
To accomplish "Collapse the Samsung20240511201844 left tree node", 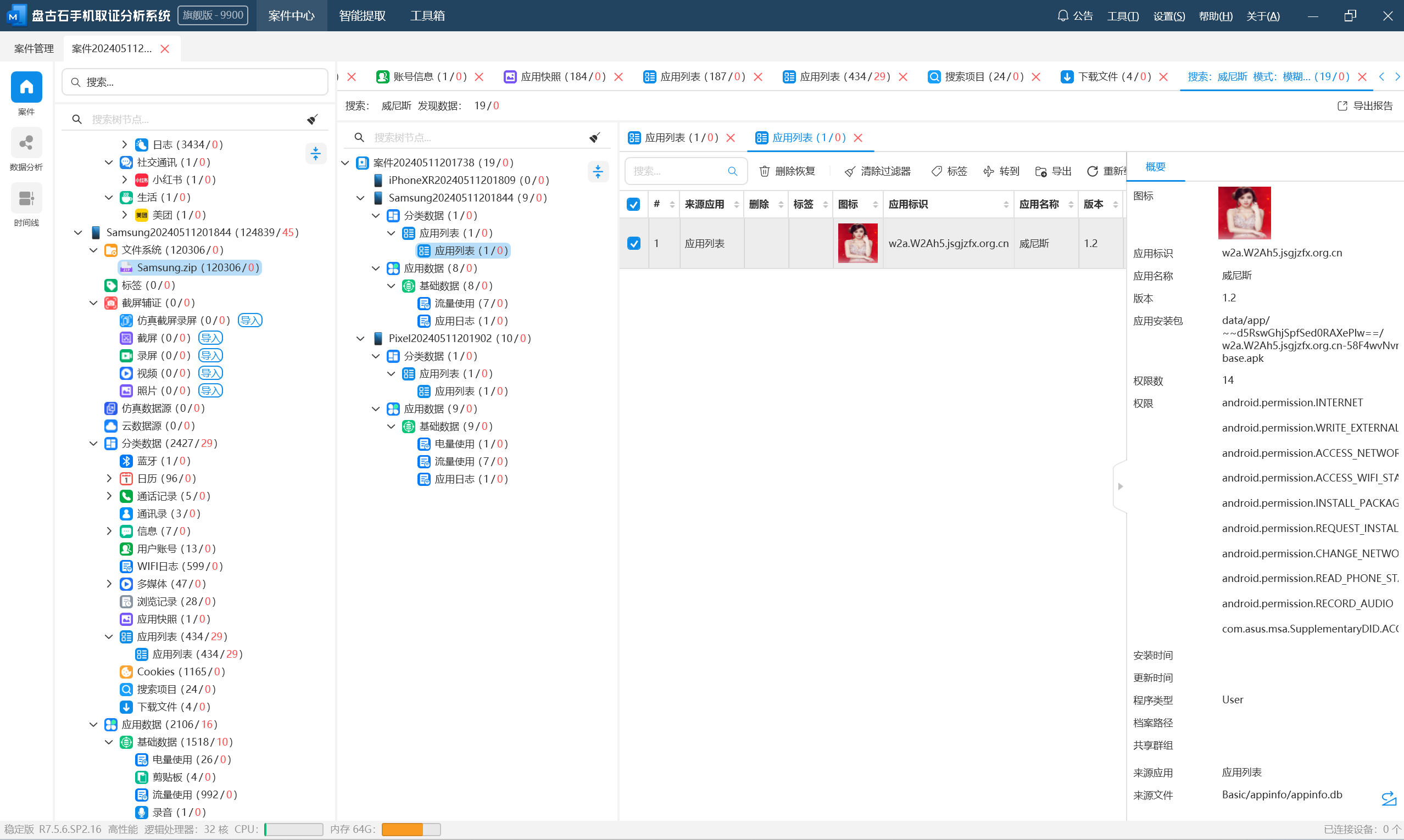I will tap(78, 233).
